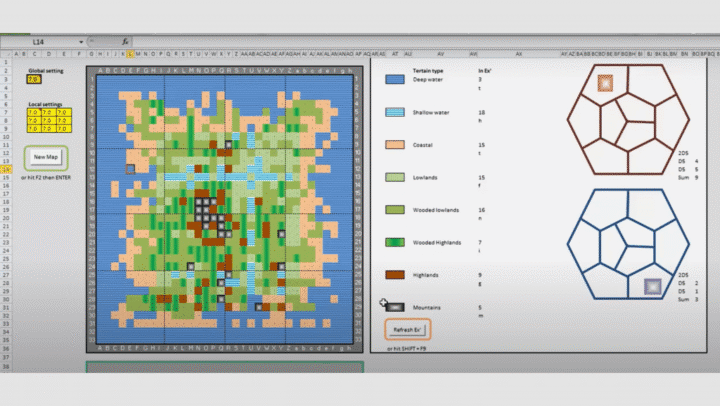
Task: Click the 'or hit SHIFT + F9' text
Action: pyautogui.click(x=406, y=349)
